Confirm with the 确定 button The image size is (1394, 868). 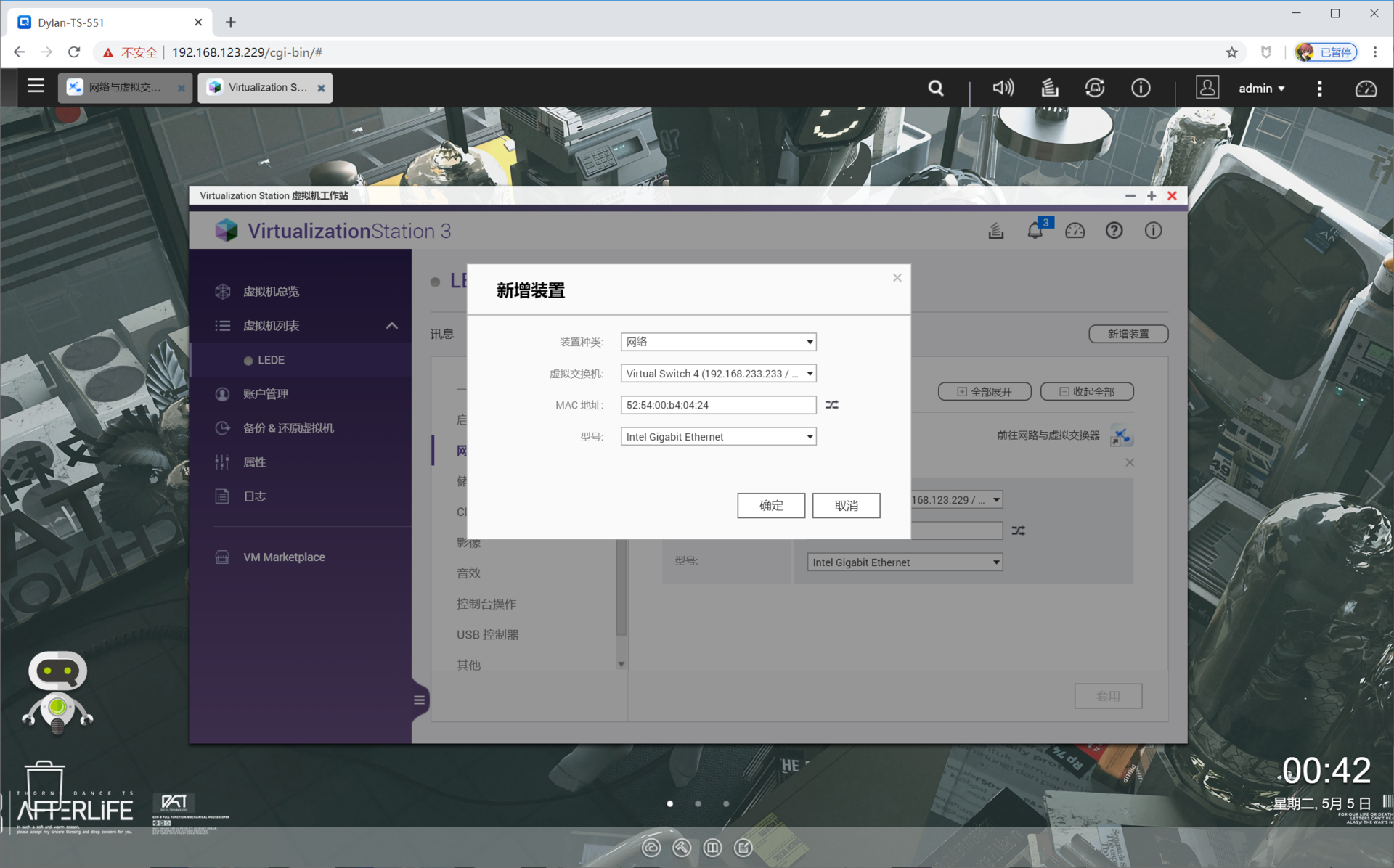point(770,506)
